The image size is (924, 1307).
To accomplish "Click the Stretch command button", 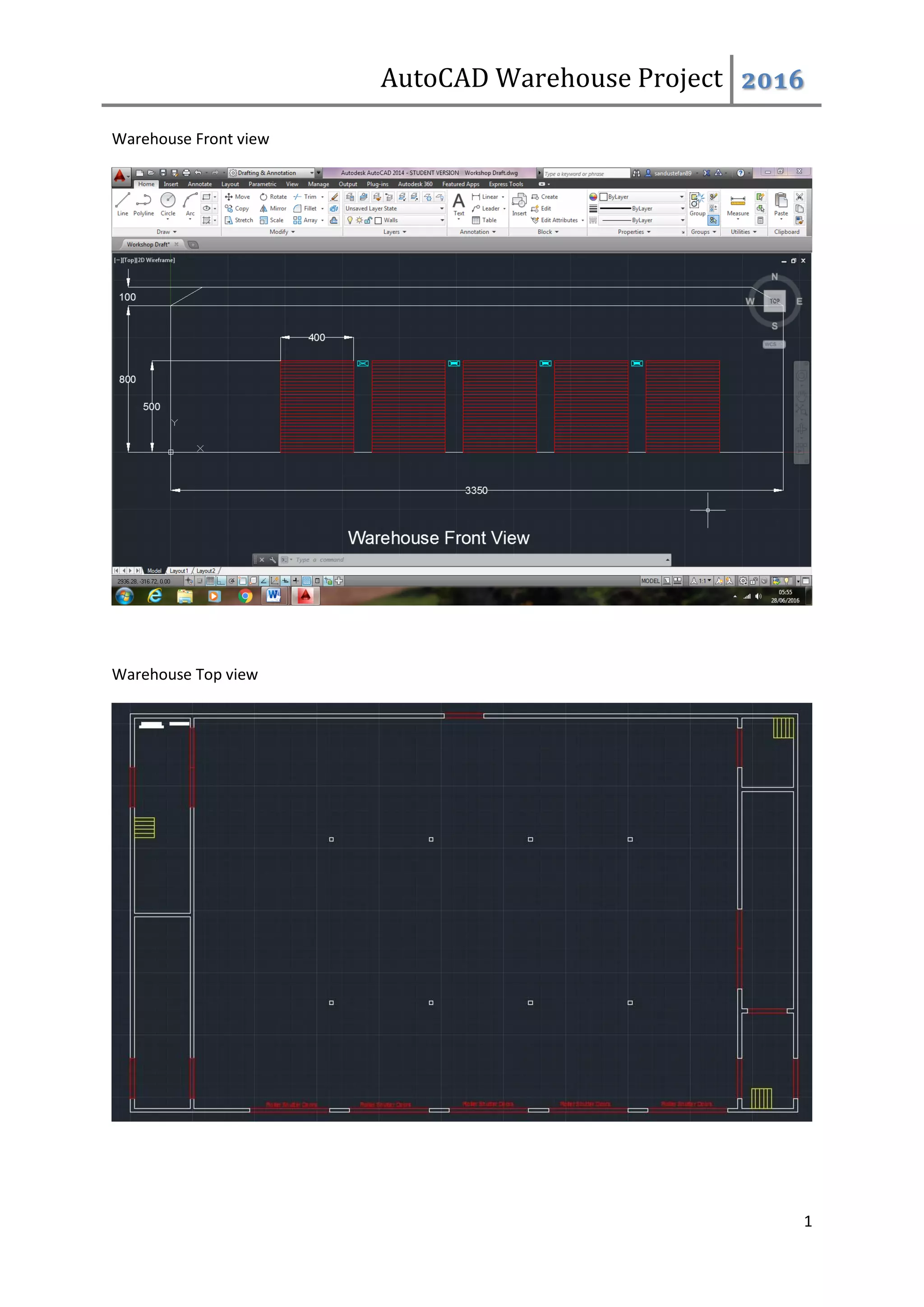I will pyautogui.click(x=239, y=220).
